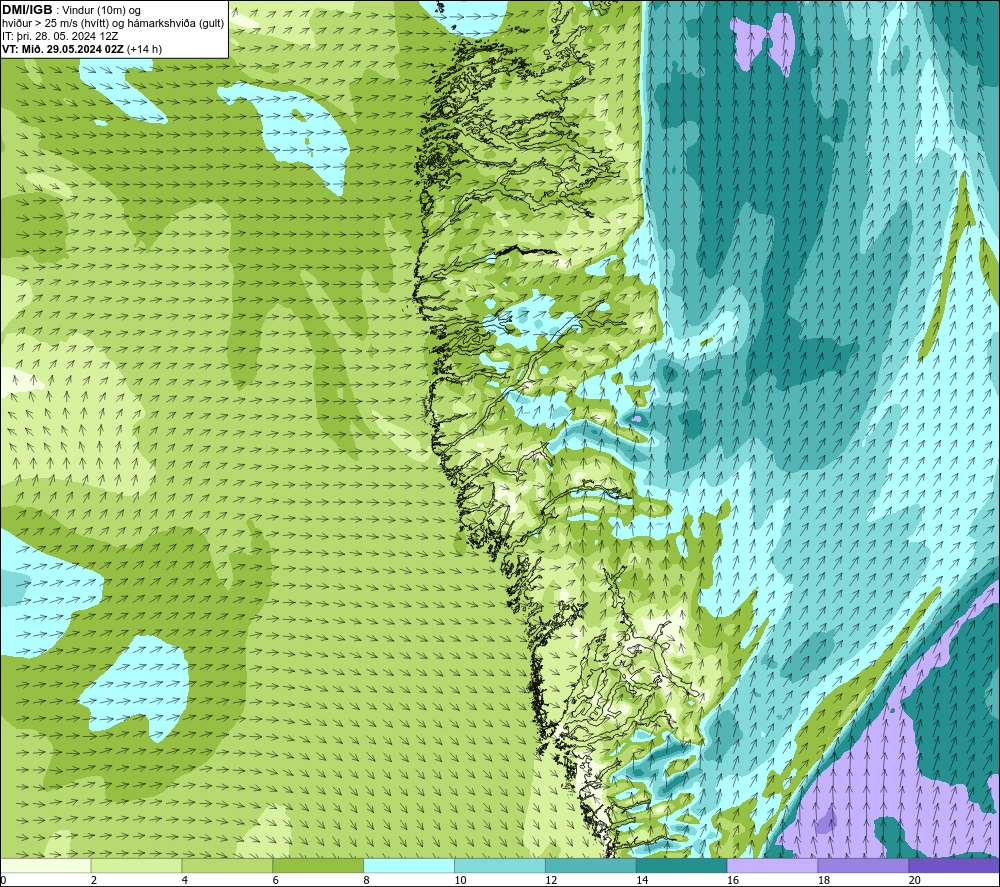Click the '20' label under the color scale

pos(915,880)
